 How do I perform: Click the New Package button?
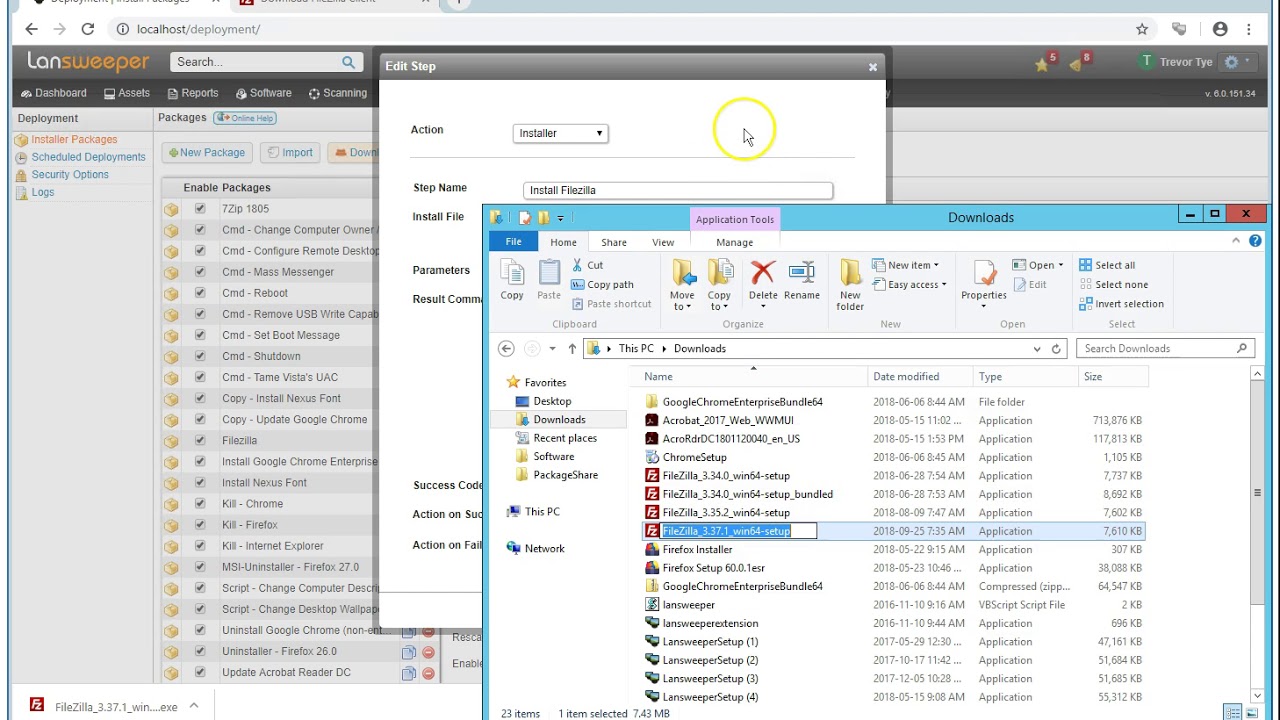click(x=207, y=153)
